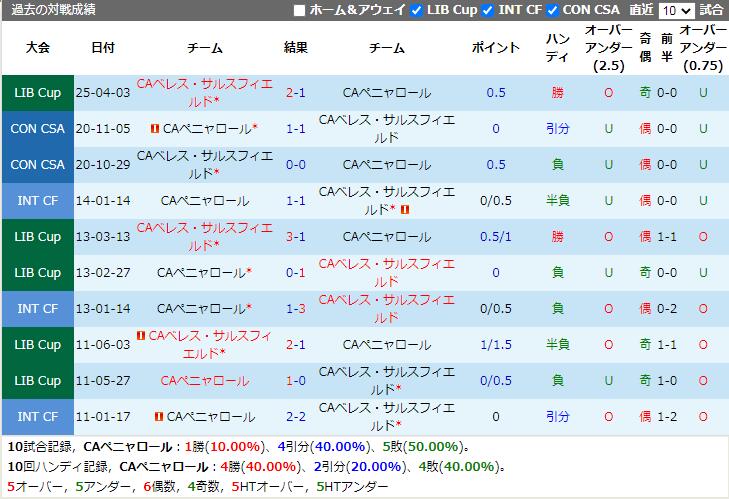Select LIB Cup cell on 13-02-27 row

pos(38,273)
